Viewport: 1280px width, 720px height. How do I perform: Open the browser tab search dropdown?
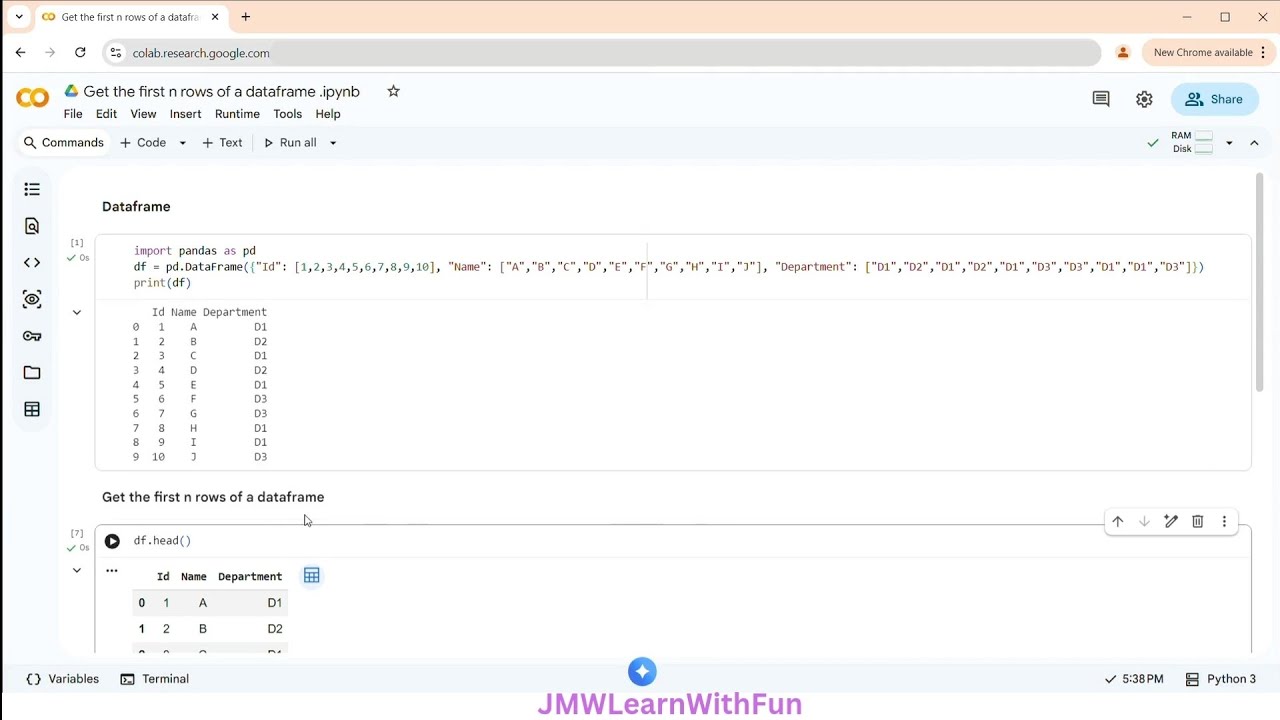[18, 17]
